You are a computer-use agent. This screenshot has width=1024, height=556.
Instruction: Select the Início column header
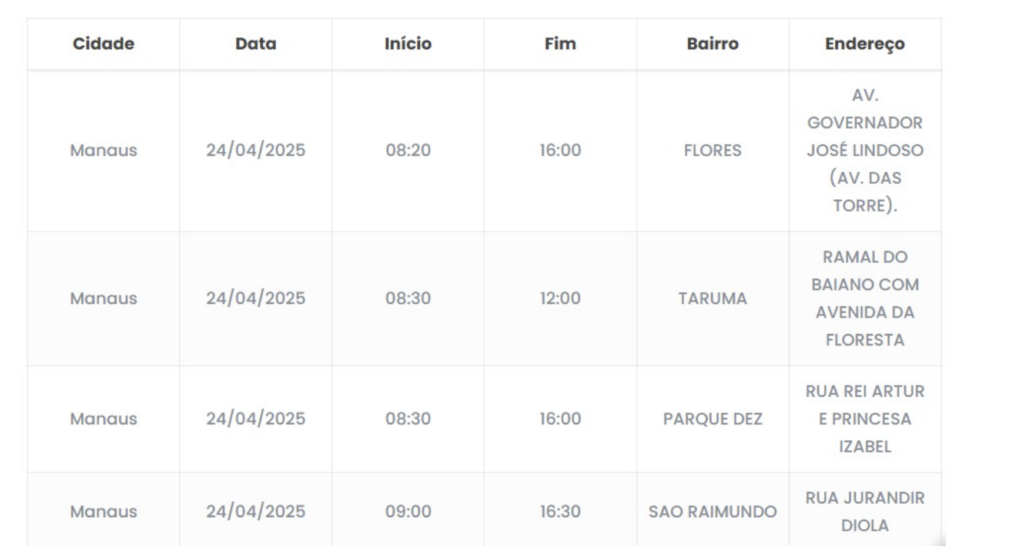(x=408, y=44)
